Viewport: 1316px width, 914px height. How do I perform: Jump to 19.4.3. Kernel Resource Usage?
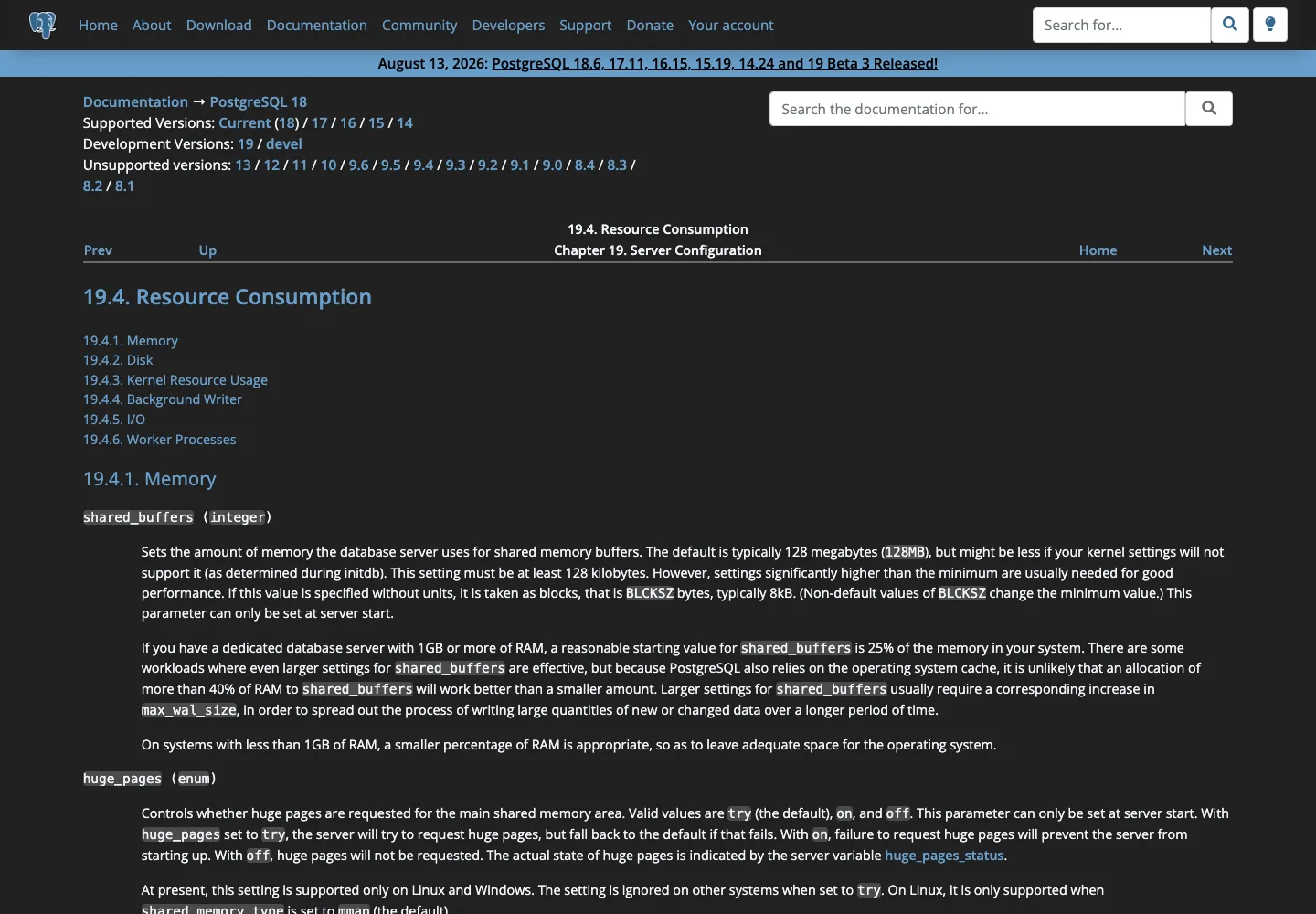tap(175, 380)
